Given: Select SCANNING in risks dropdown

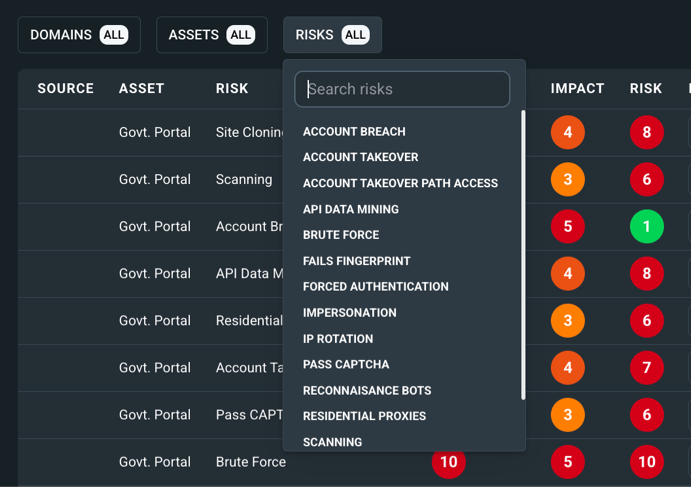Looking at the screenshot, I should 333,442.
